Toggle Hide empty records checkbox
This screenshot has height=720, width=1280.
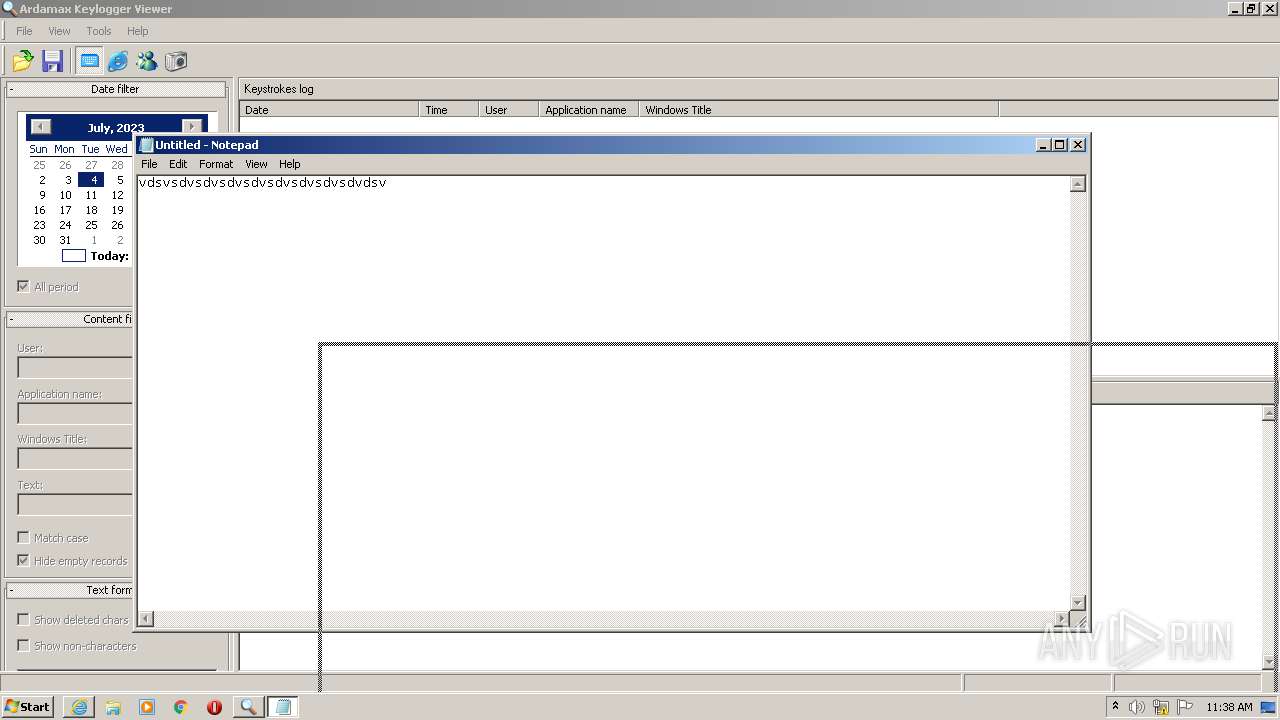point(23,561)
